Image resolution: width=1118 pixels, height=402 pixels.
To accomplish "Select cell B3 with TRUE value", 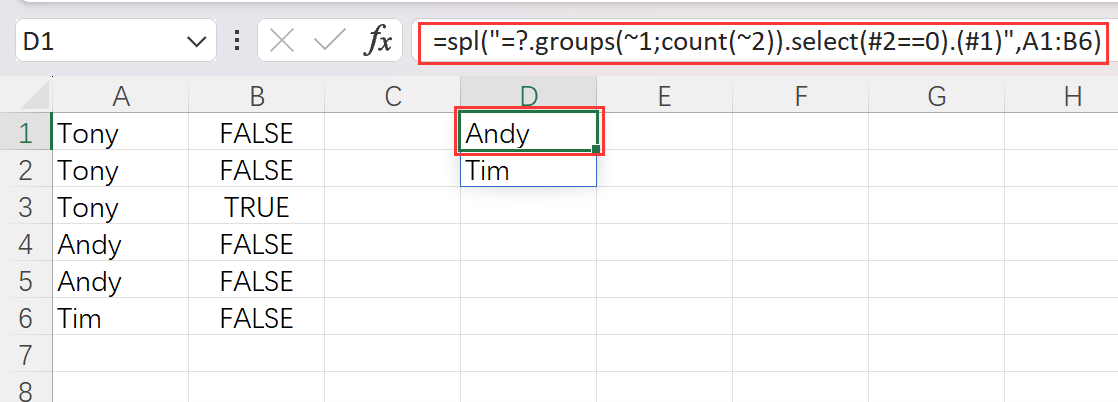I will click(x=257, y=208).
